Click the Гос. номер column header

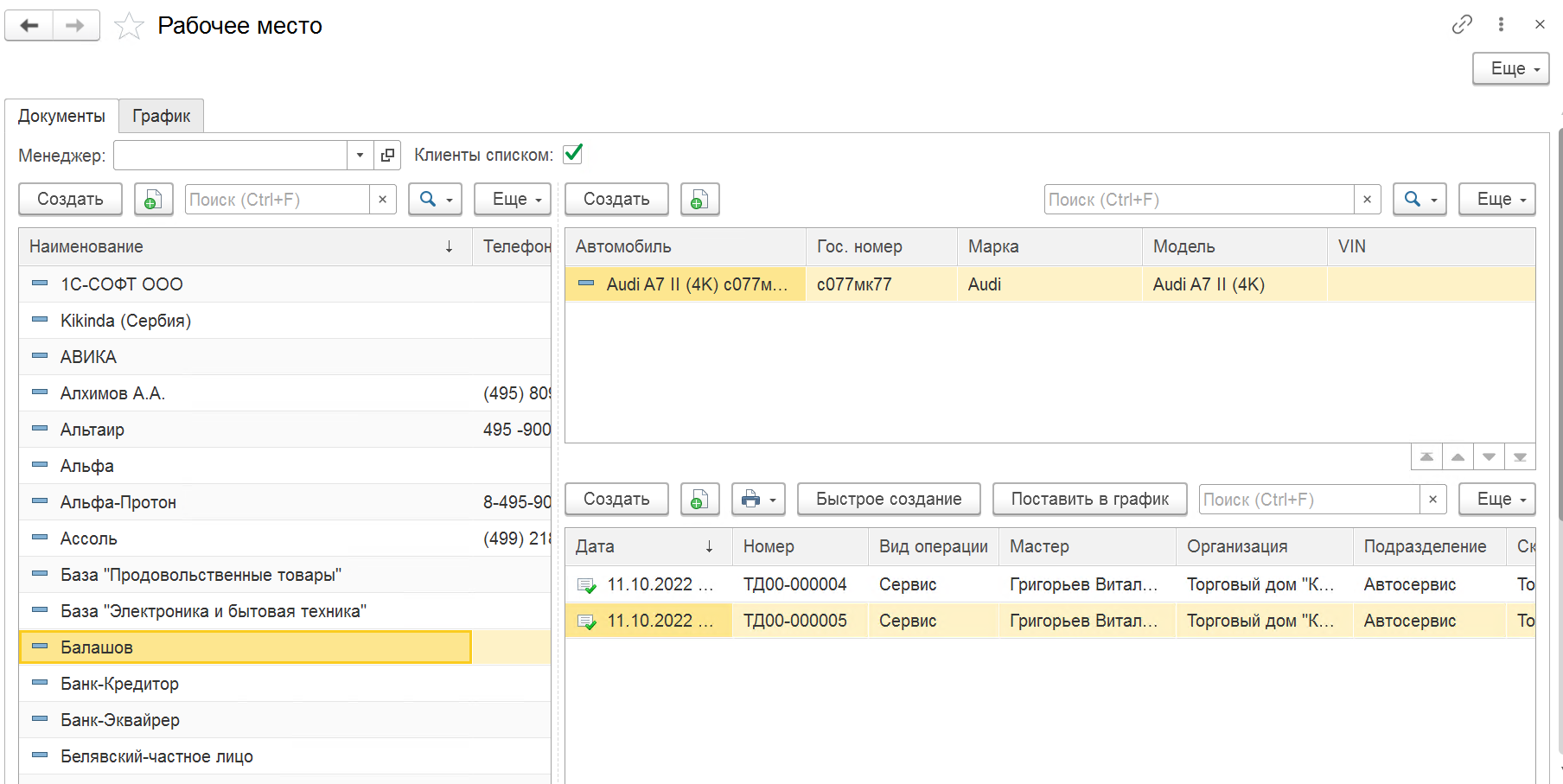tap(881, 246)
